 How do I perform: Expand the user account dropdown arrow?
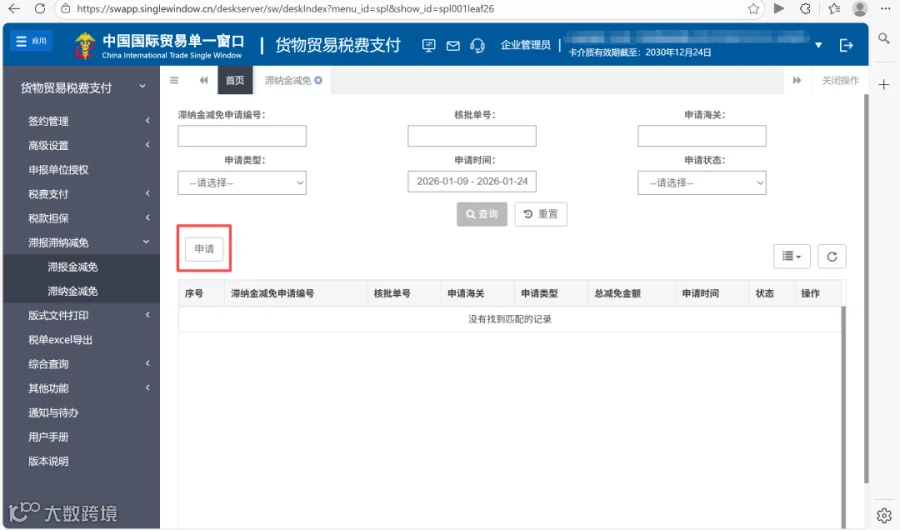click(818, 45)
